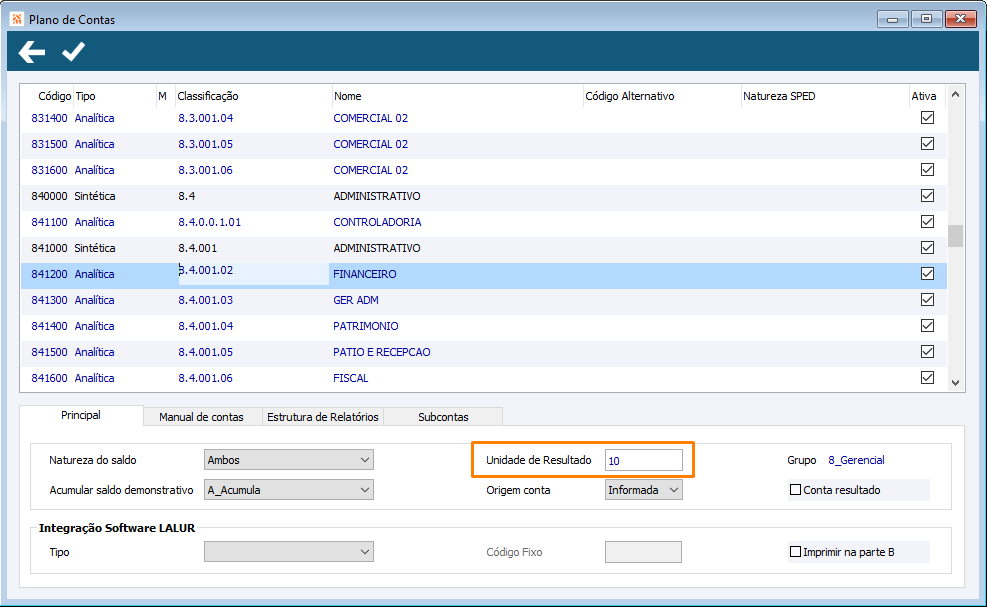Screen dimensions: 987x607
Task: Click classification 8.3.001.05
Action: click(x=205, y=144)
